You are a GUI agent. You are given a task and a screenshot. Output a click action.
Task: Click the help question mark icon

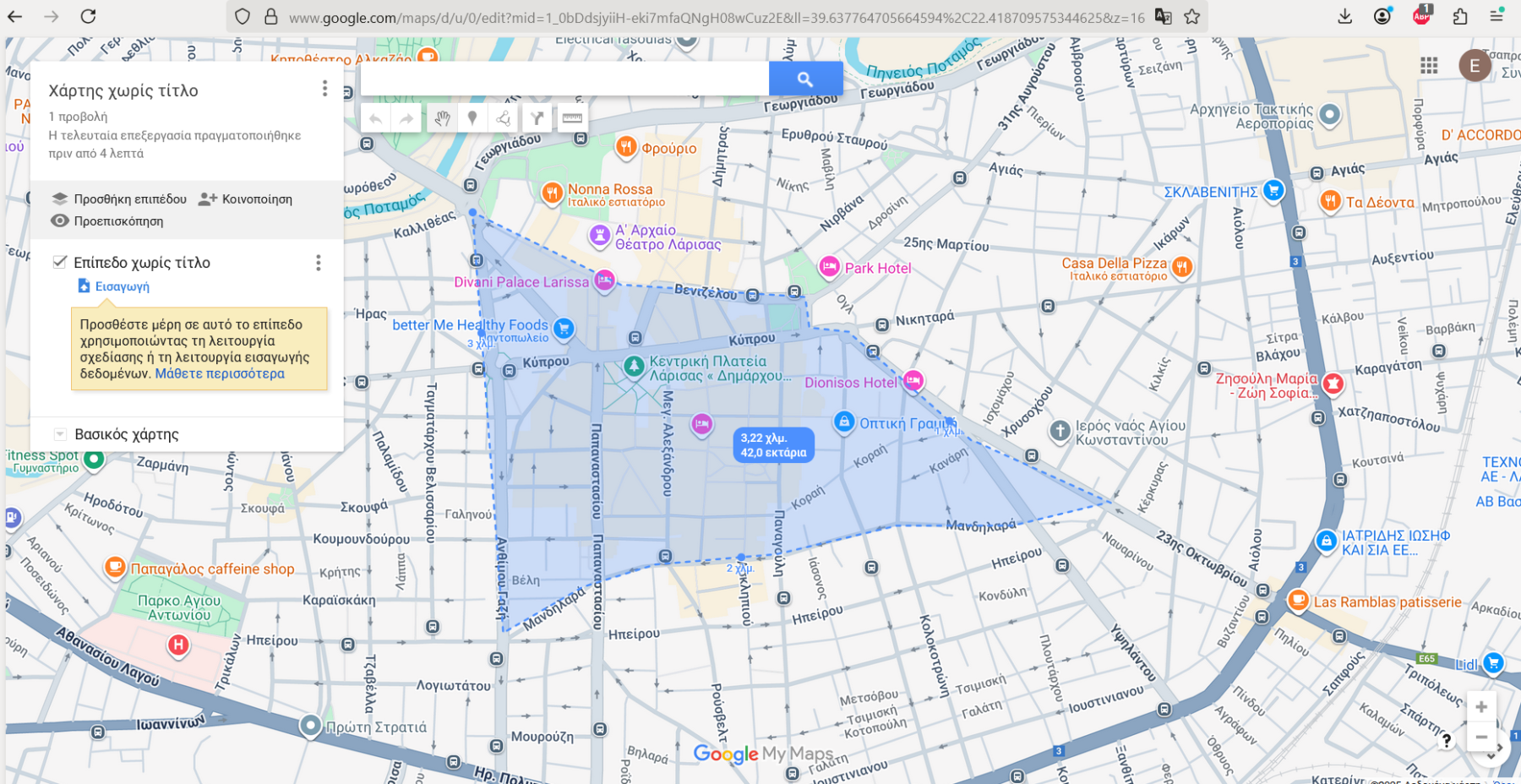[x=1447, y=741]
